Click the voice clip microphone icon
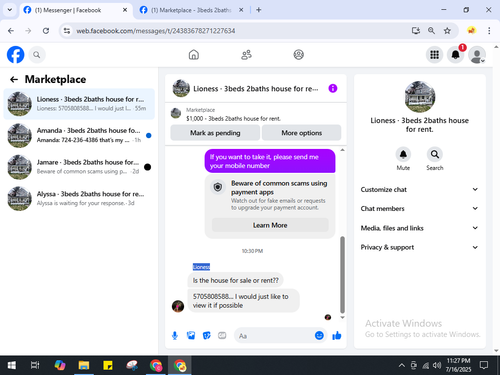 point(175,336)
